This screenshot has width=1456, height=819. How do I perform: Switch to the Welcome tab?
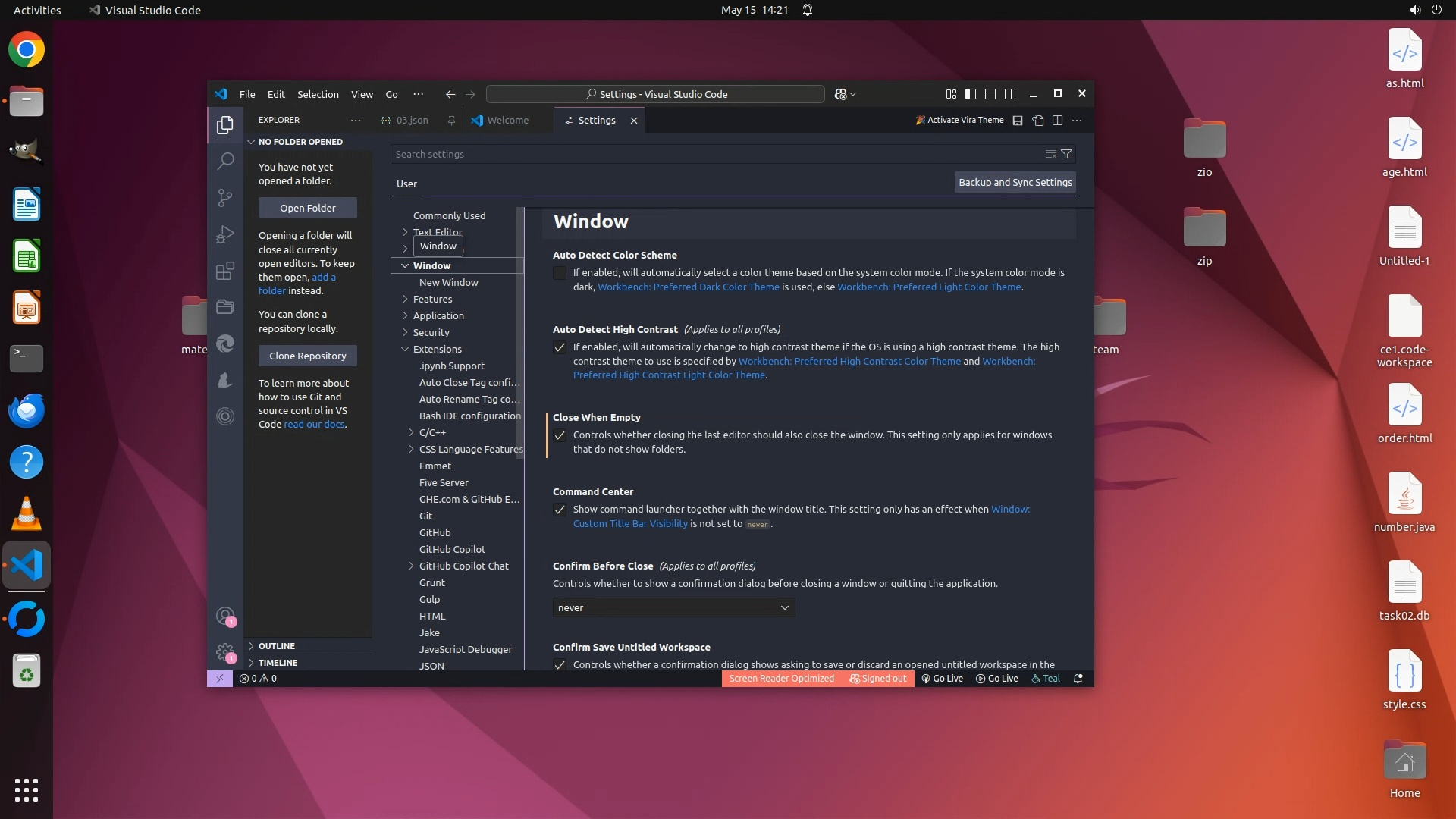tap(507, 120)
